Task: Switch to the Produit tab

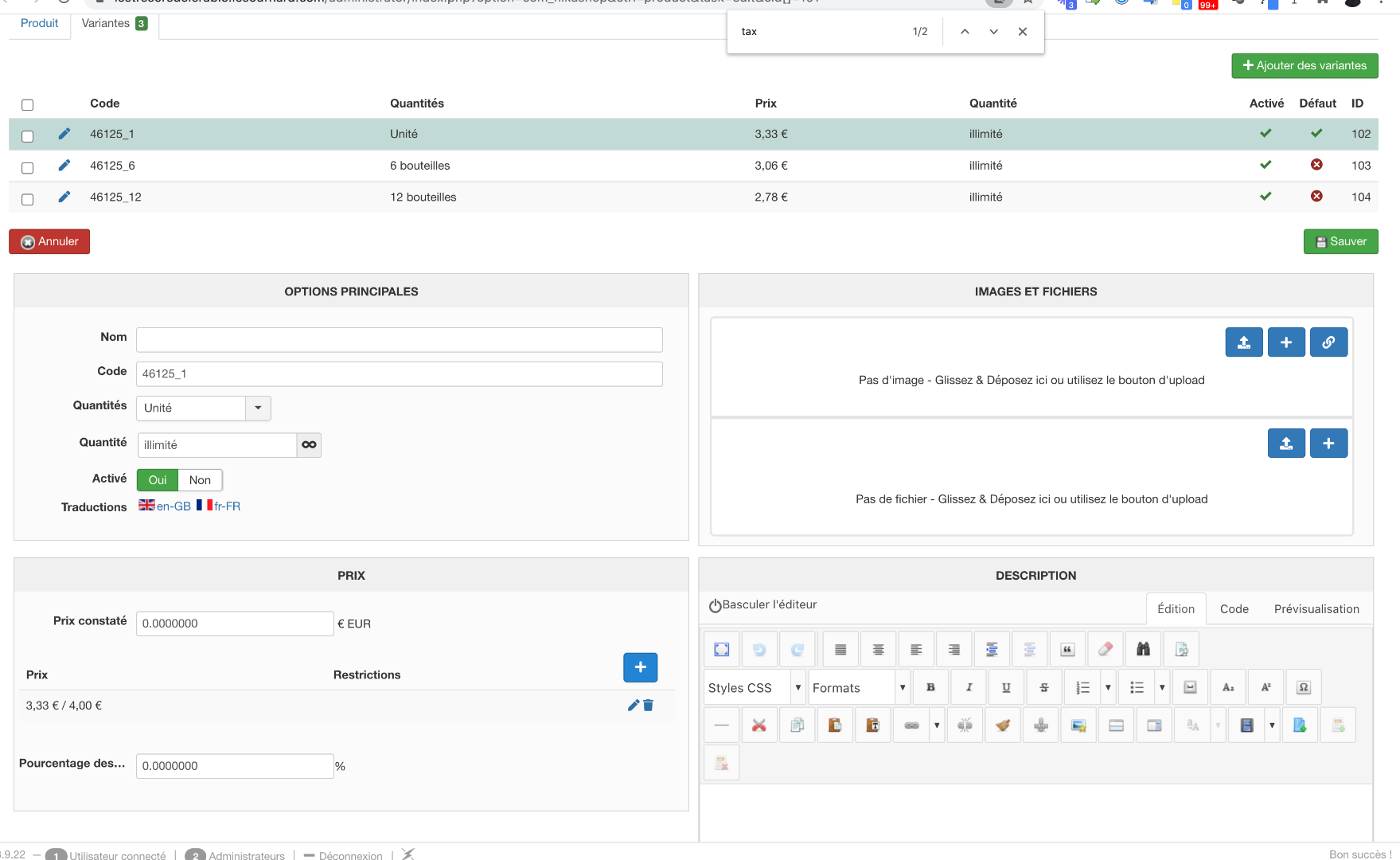Action: (x=40, y=23)
